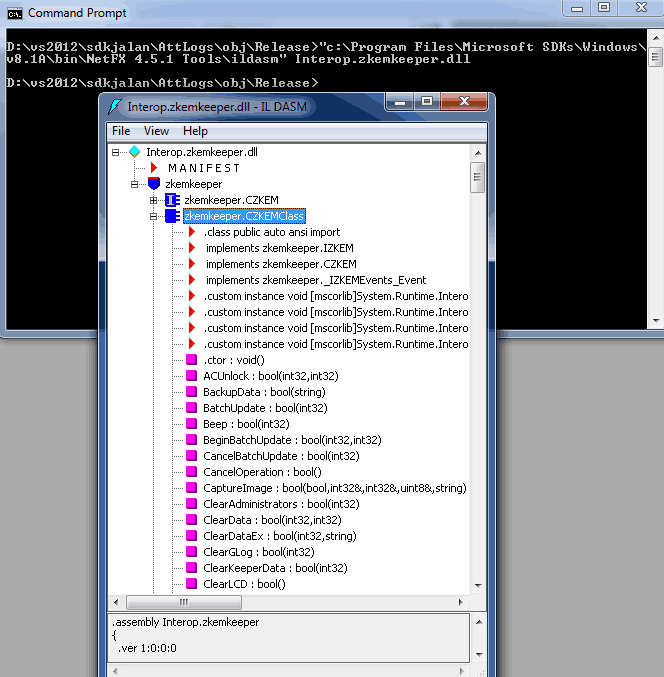Select the Interop.zkemkeeper.dll root label
Viewport: 664px width, 677px height.
tap(202, 152)
